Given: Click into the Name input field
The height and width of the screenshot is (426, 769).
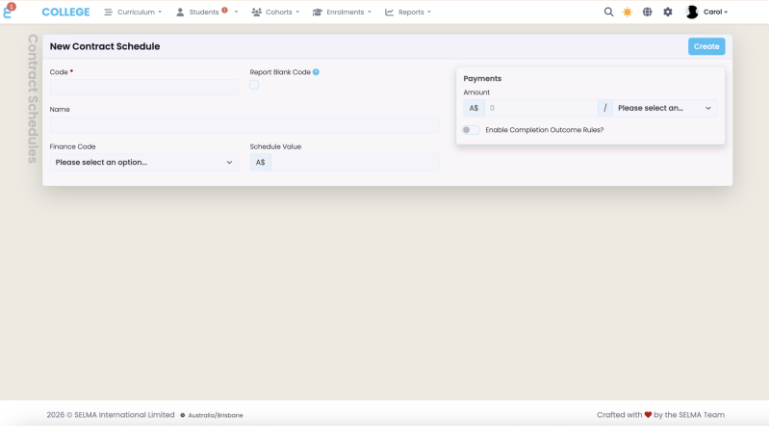Looking at the screenshot, I should [x=244, y=125].
